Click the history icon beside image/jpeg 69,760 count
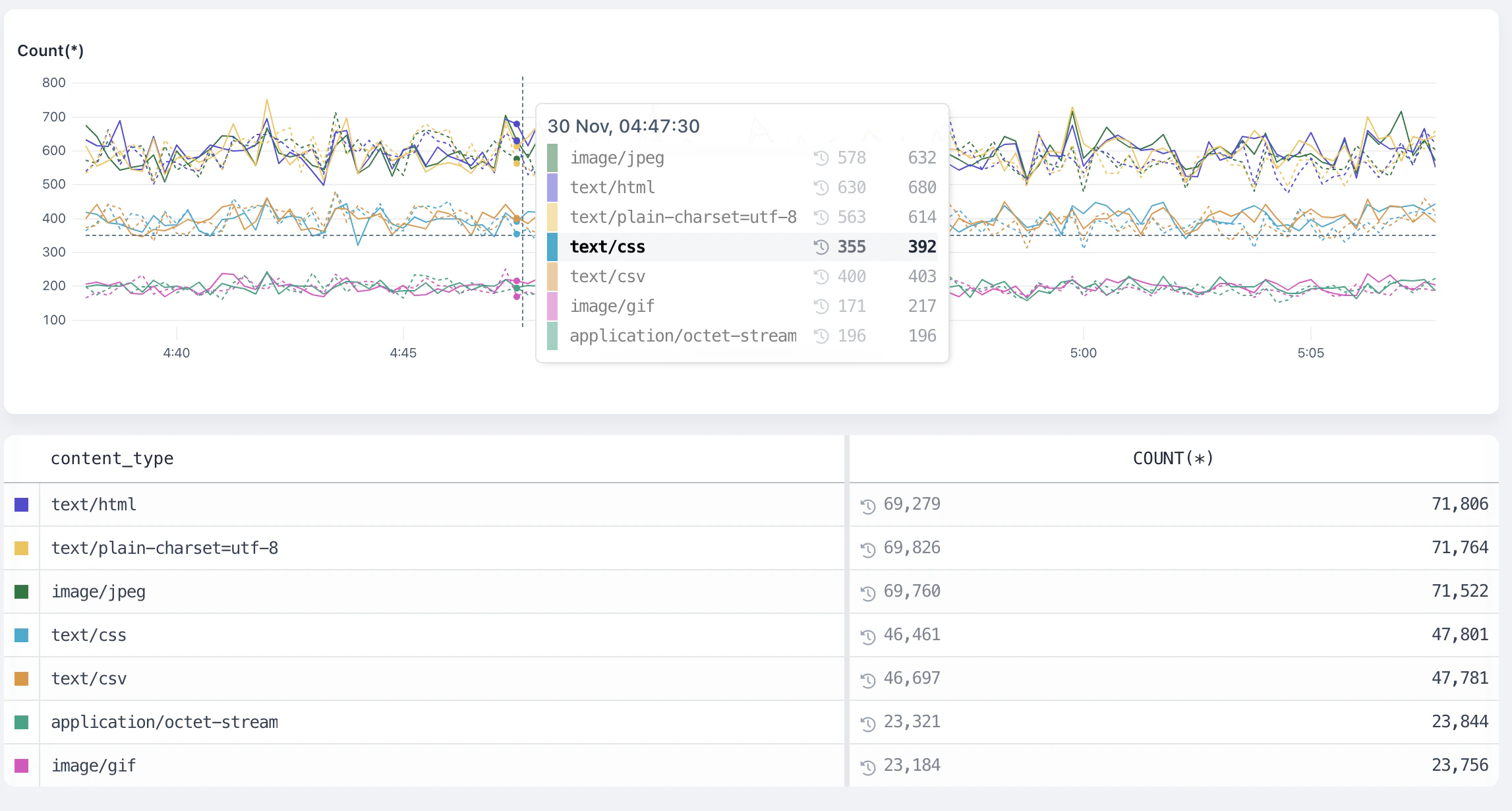1512x811 pixels. point(868,591)
